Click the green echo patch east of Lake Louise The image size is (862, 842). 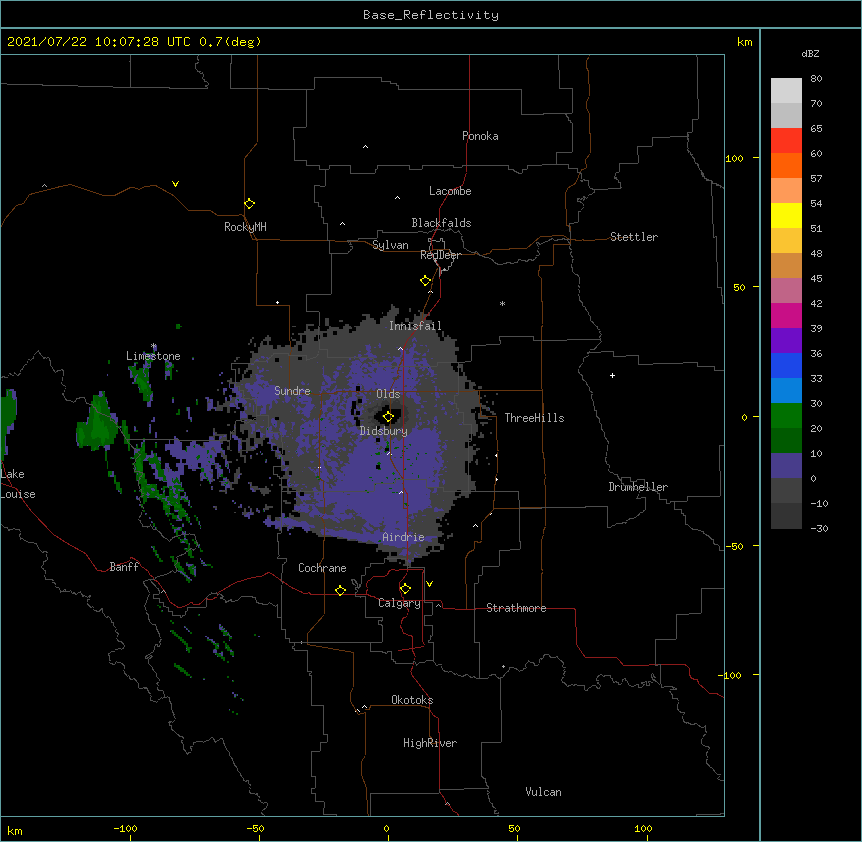coord(98,423)
